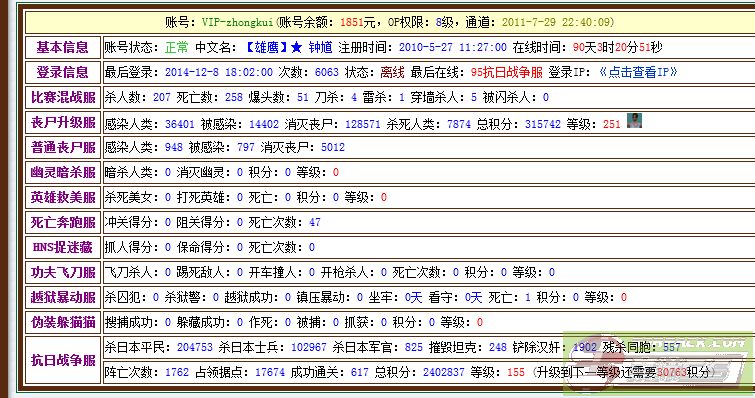Select the 英雄救美服 category label
The height and width of the screenshot is (398, 755).
pos(63,197)
